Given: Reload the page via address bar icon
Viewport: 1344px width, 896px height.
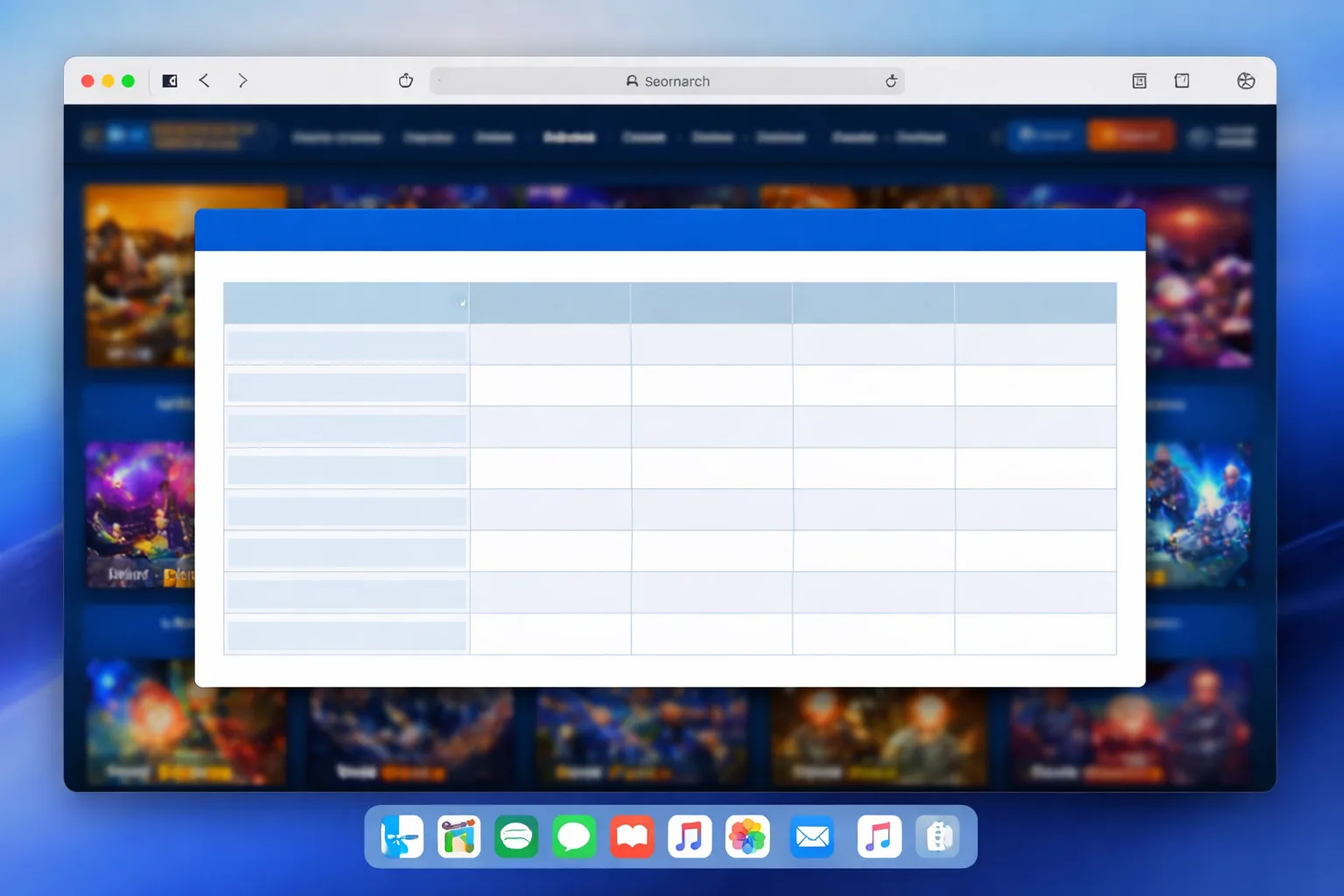Looking at the screenshot, I should click(x=891, y=81).
